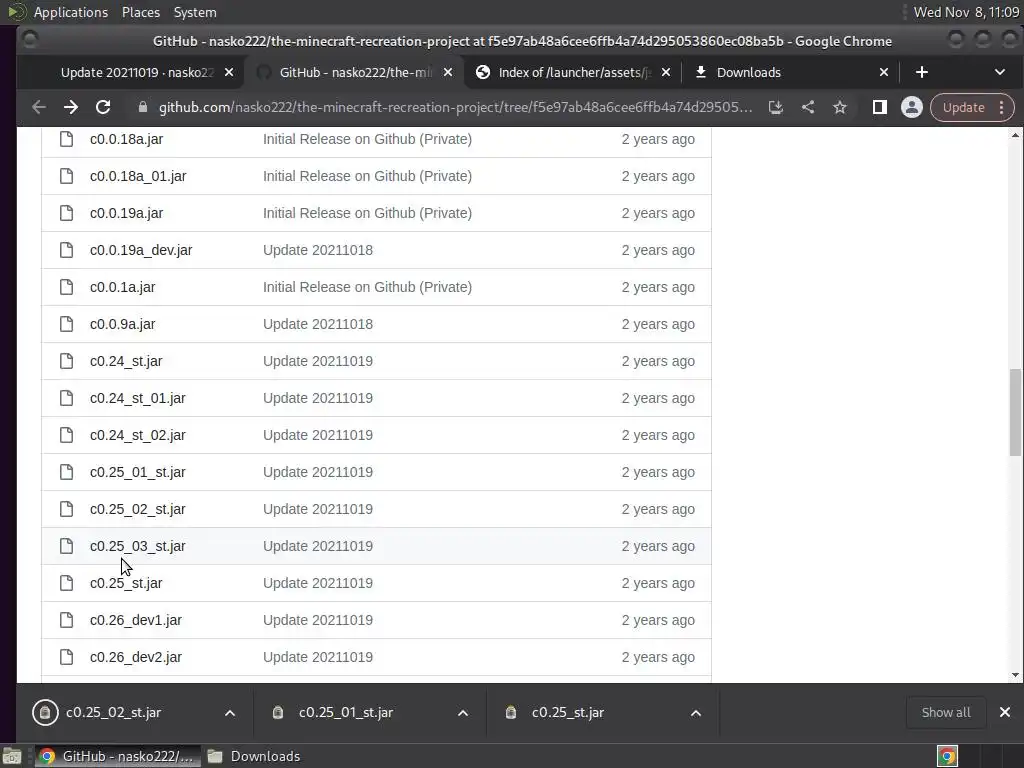This screenshot has width=1024, height=768.
Task: Close the Update 20211019 tab
Action: point(229,72)
